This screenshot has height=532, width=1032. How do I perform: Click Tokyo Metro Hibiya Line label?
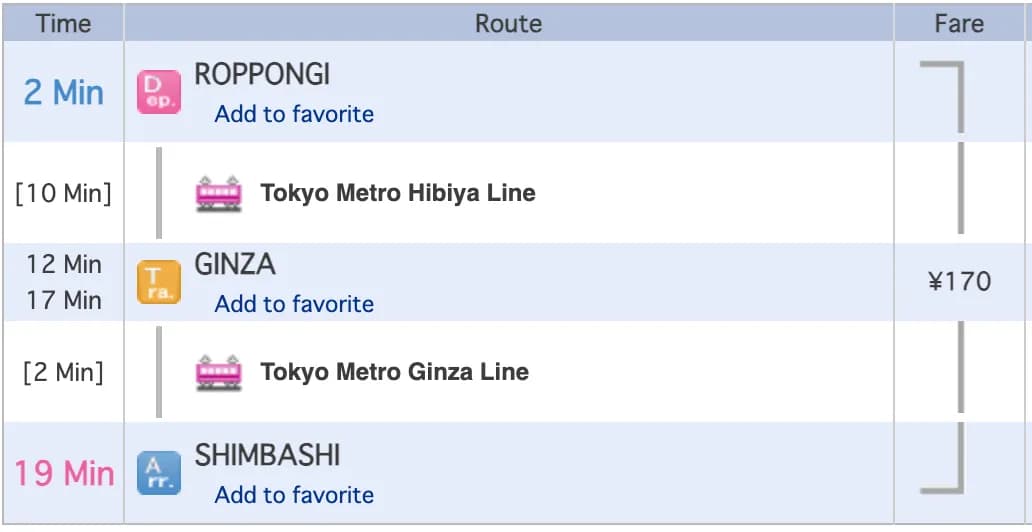pyautogui.click(x=398, y=194)
